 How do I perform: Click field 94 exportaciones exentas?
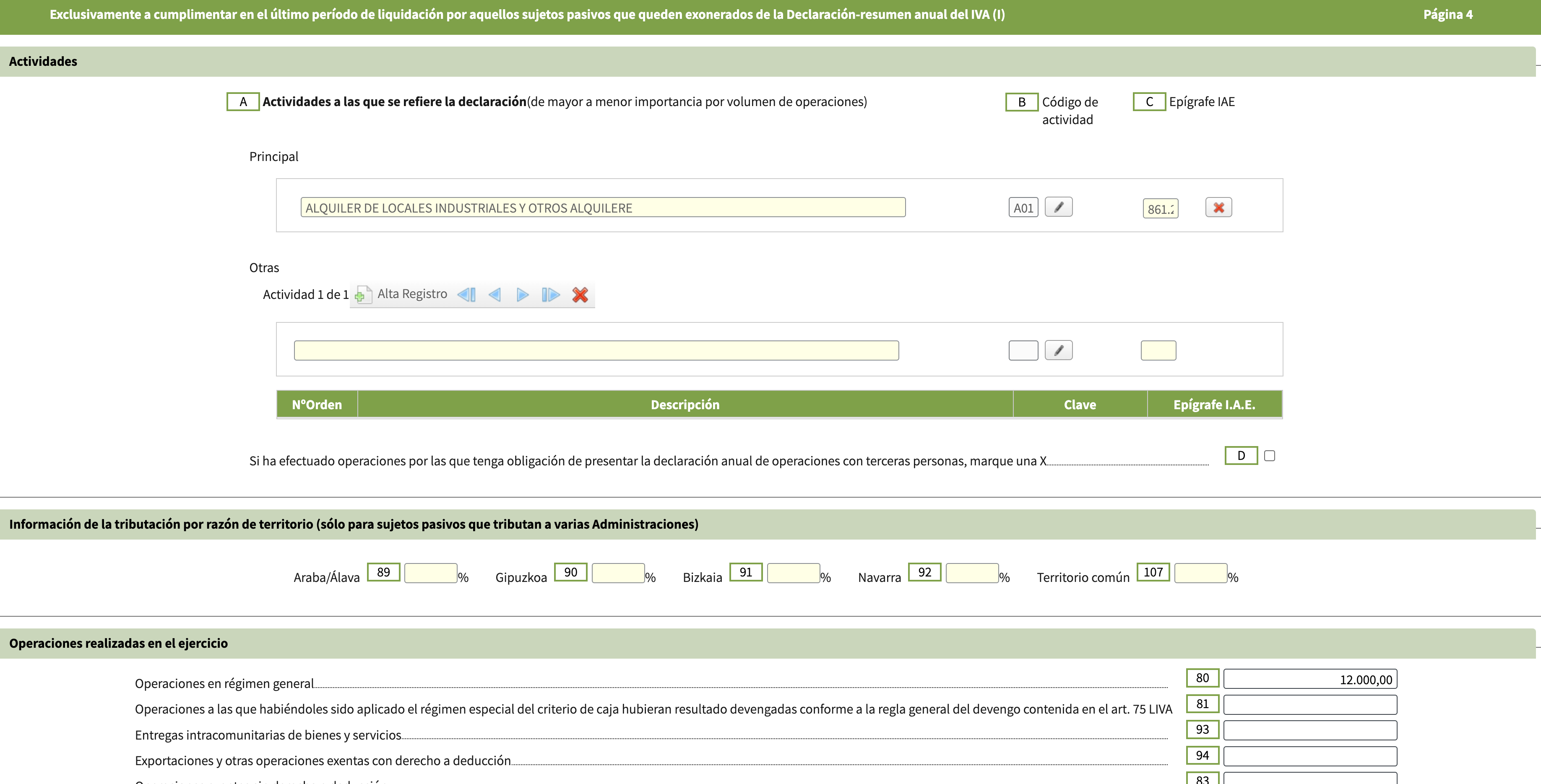(x=1310, y=756)
